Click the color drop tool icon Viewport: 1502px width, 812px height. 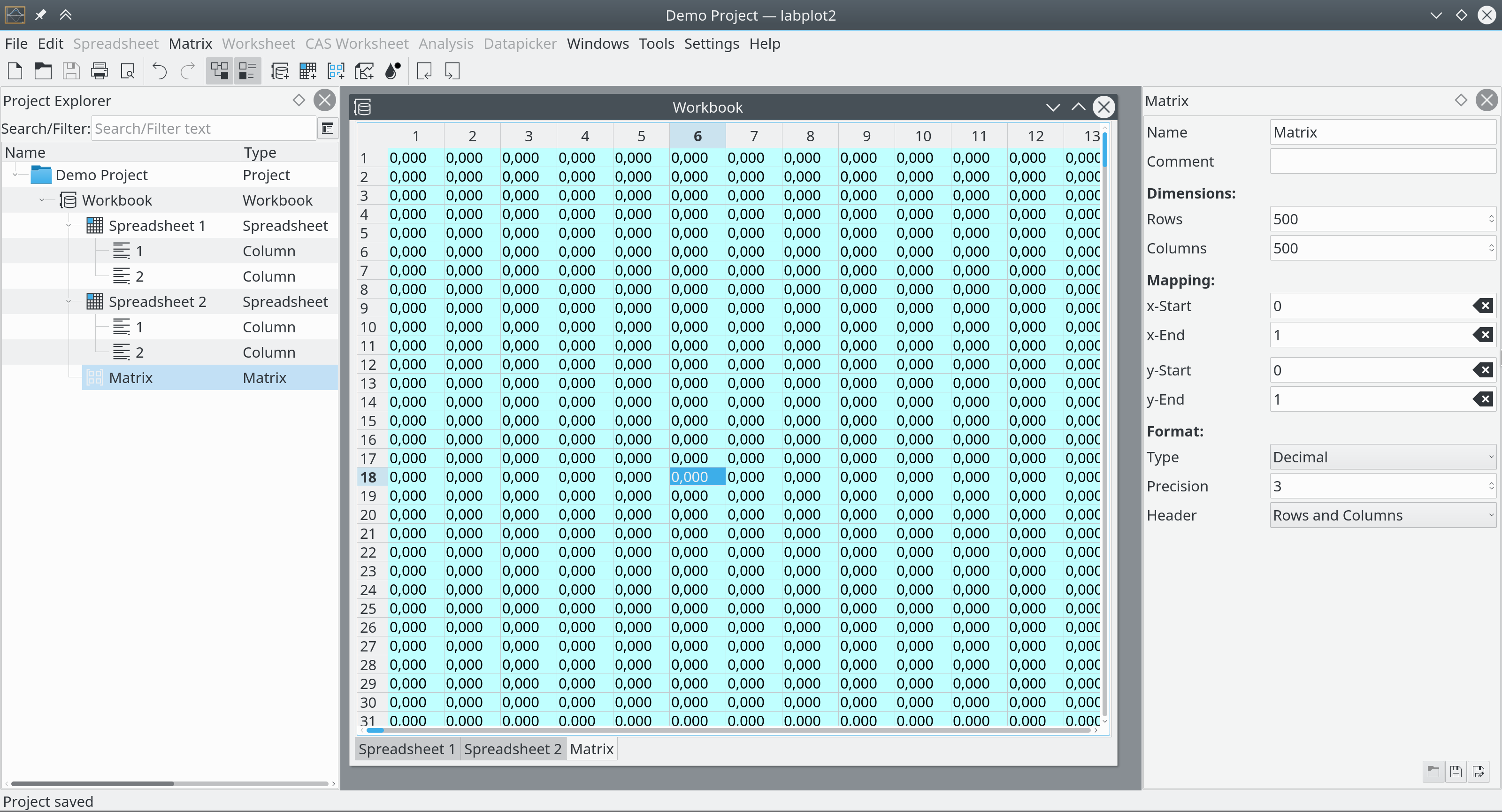(x=393, y=71)
